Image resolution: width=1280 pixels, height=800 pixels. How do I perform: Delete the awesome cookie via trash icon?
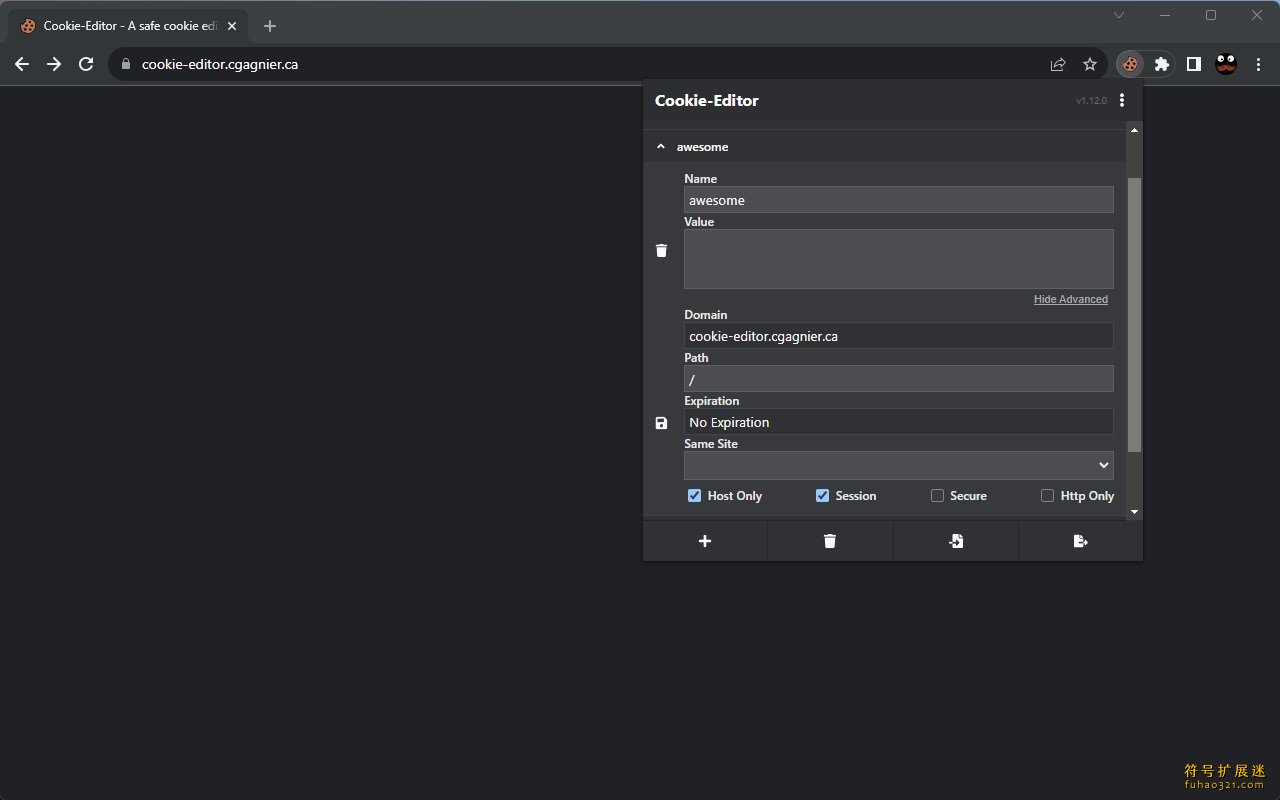(x=661, y=250)
